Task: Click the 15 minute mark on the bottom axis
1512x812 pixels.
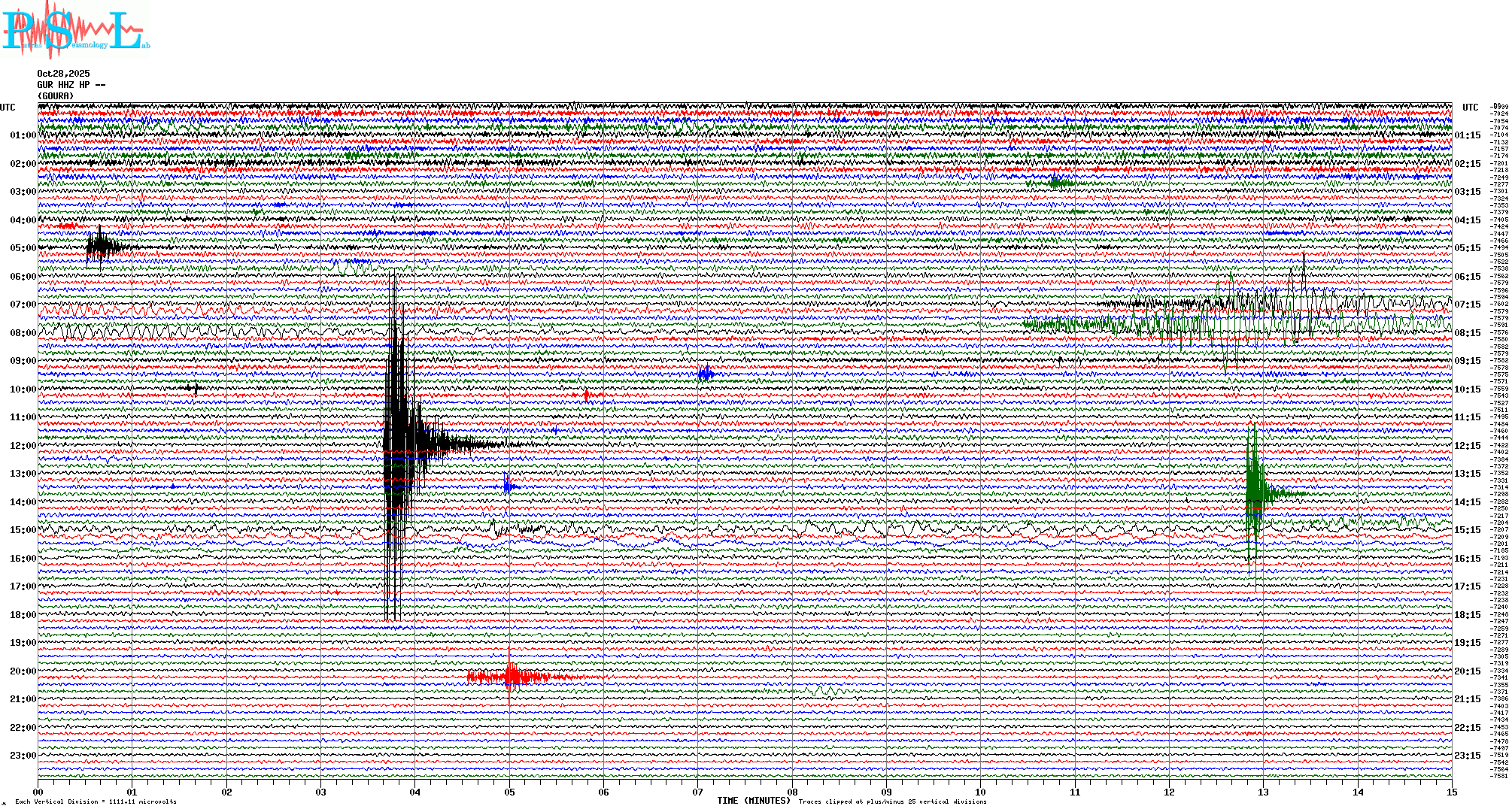Action: 1451,792
